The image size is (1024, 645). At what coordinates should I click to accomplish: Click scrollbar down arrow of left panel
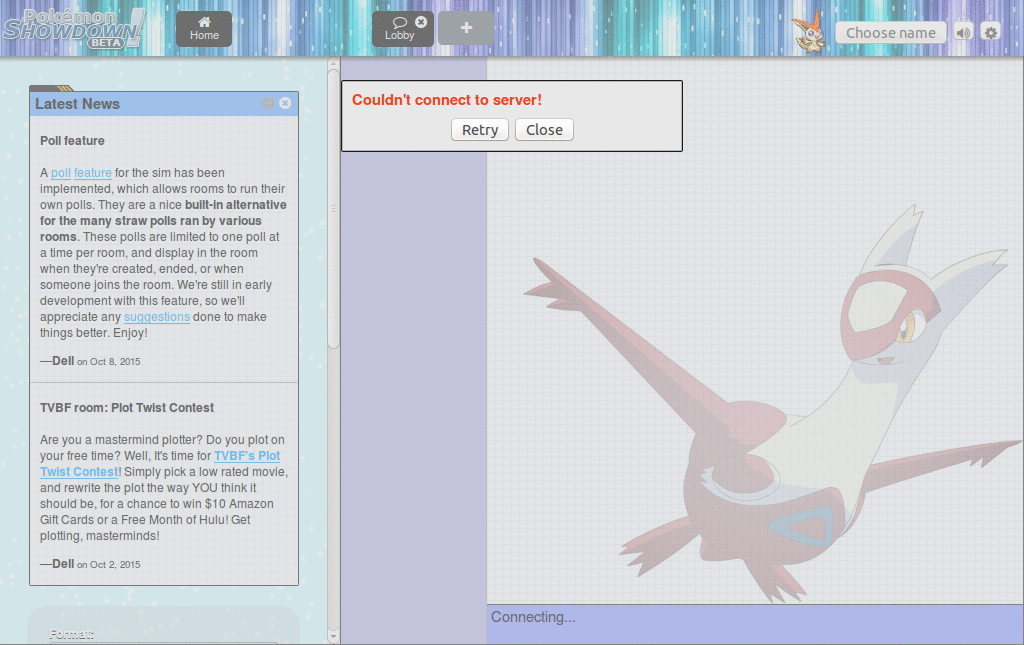click(x=333, y=636)
